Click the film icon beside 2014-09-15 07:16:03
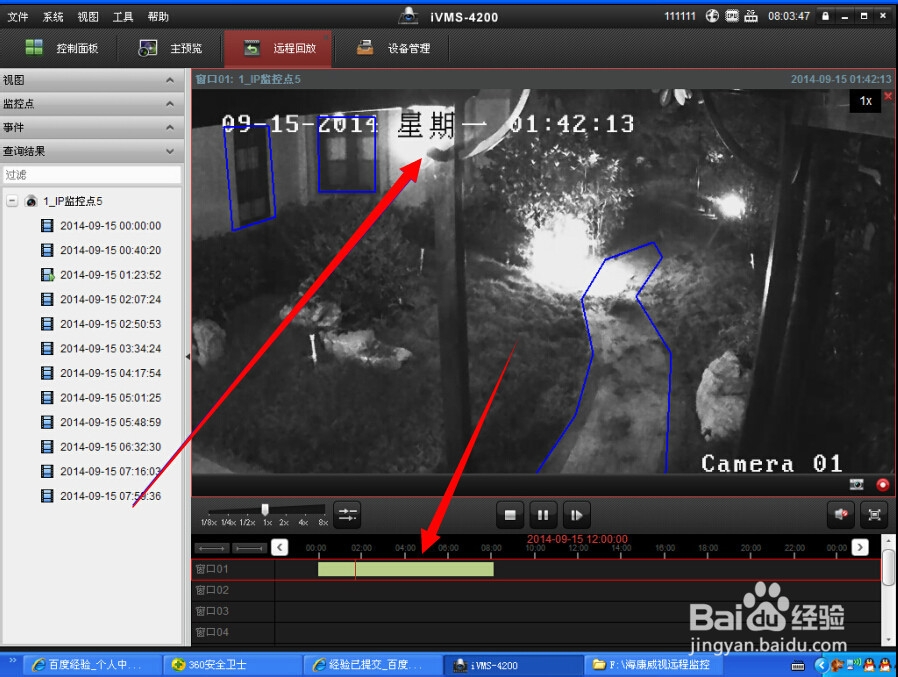 pyautogui.click(x=47, y=471)
